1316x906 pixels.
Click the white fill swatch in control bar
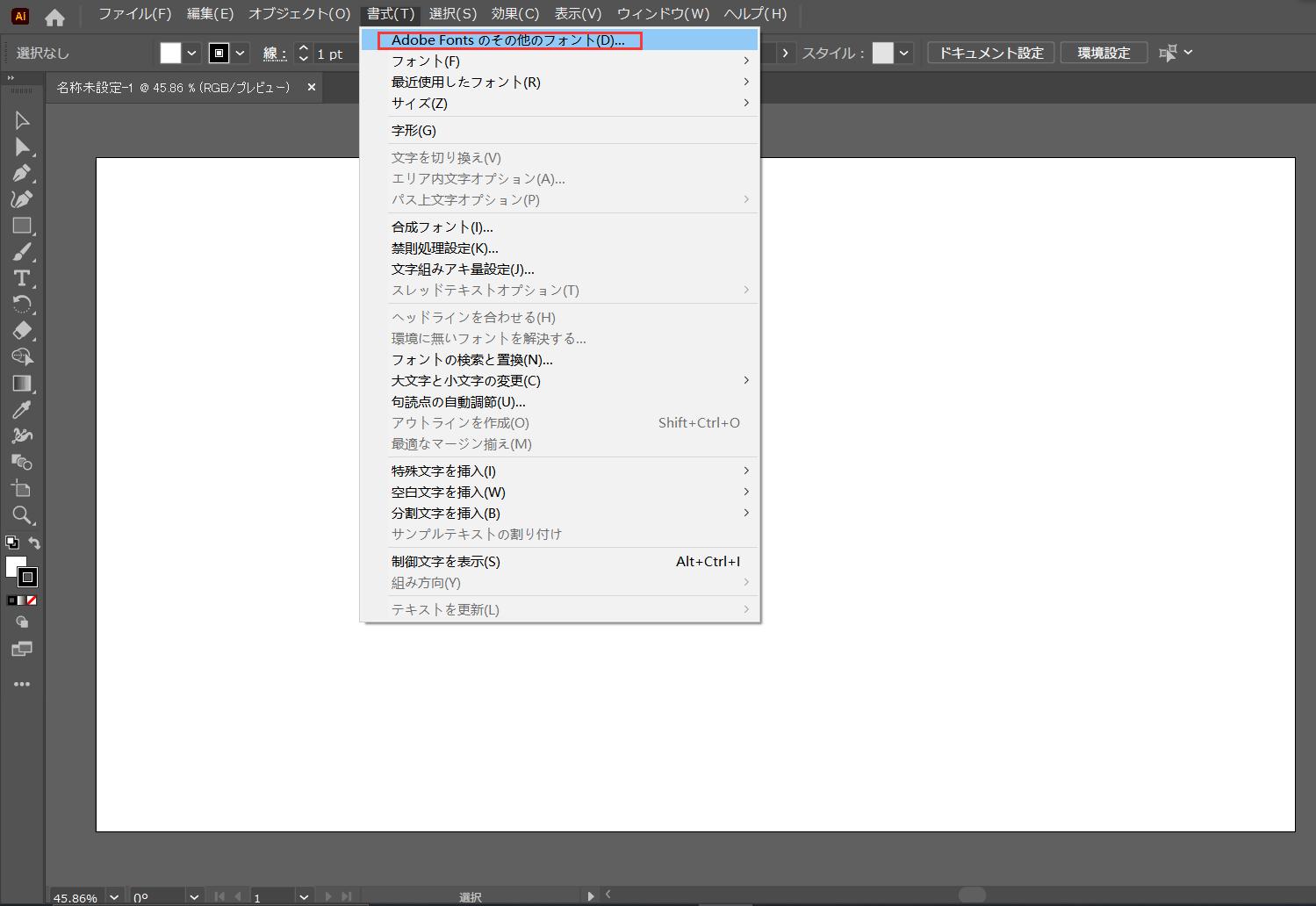(170, 54)
